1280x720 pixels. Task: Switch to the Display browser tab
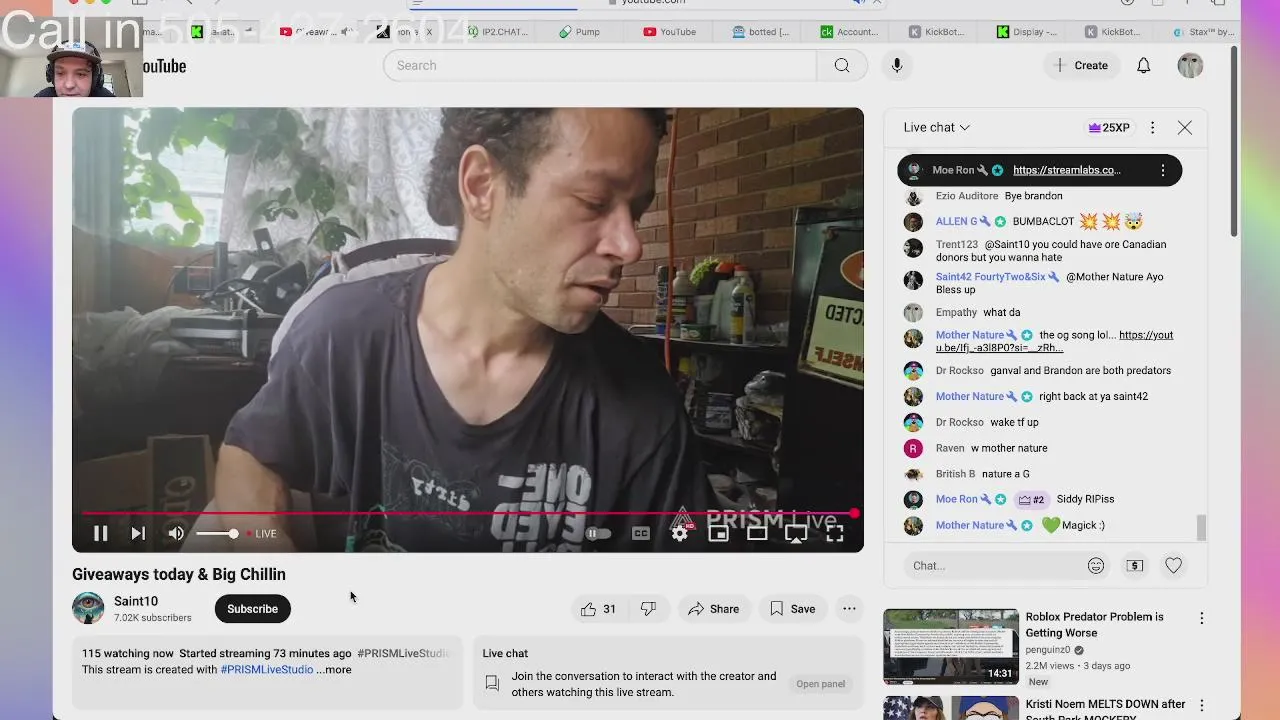1027,32
